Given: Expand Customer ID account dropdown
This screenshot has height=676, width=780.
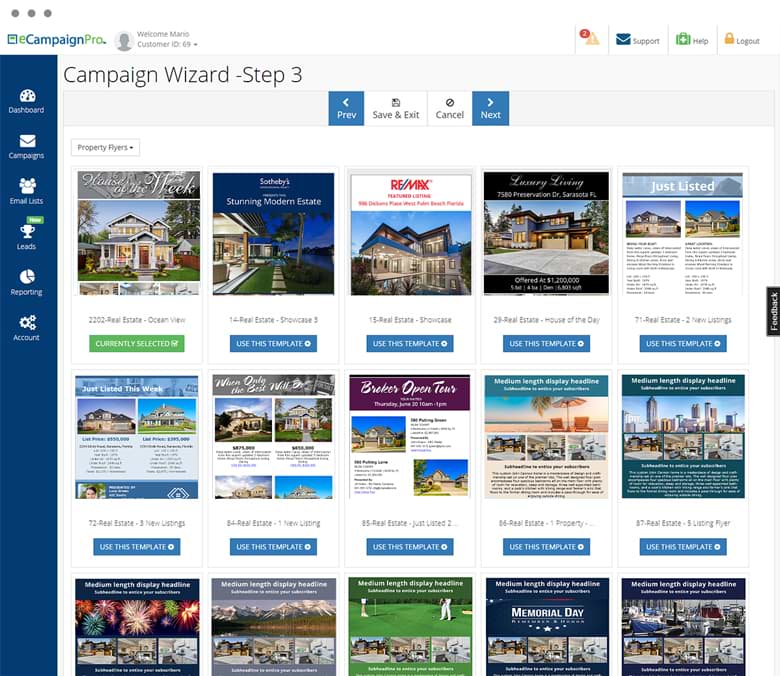Looking at the screenshot, I should (167, 44).
